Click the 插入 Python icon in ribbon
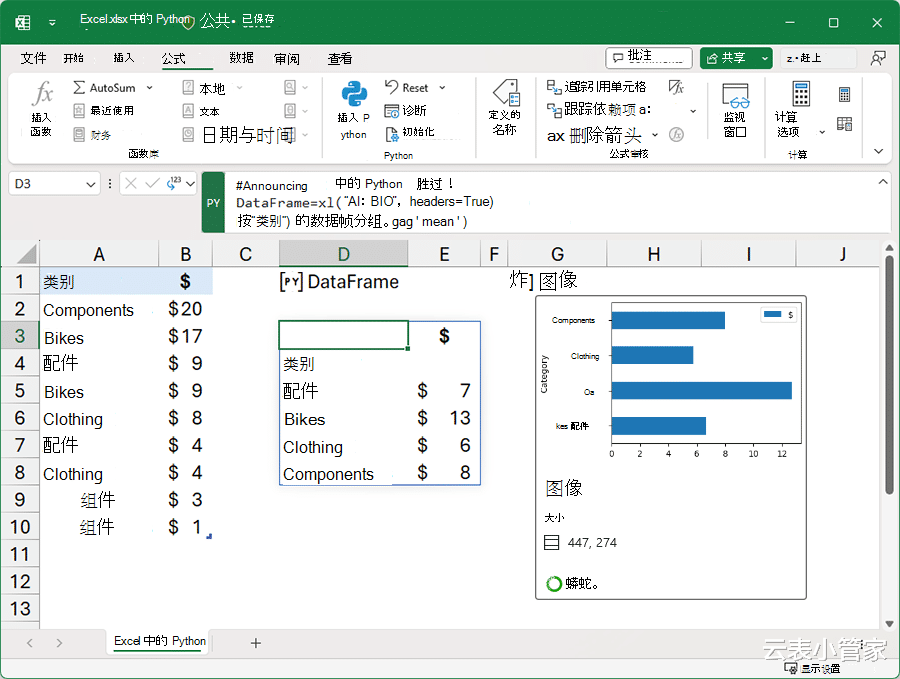 (x=353, y=96)
